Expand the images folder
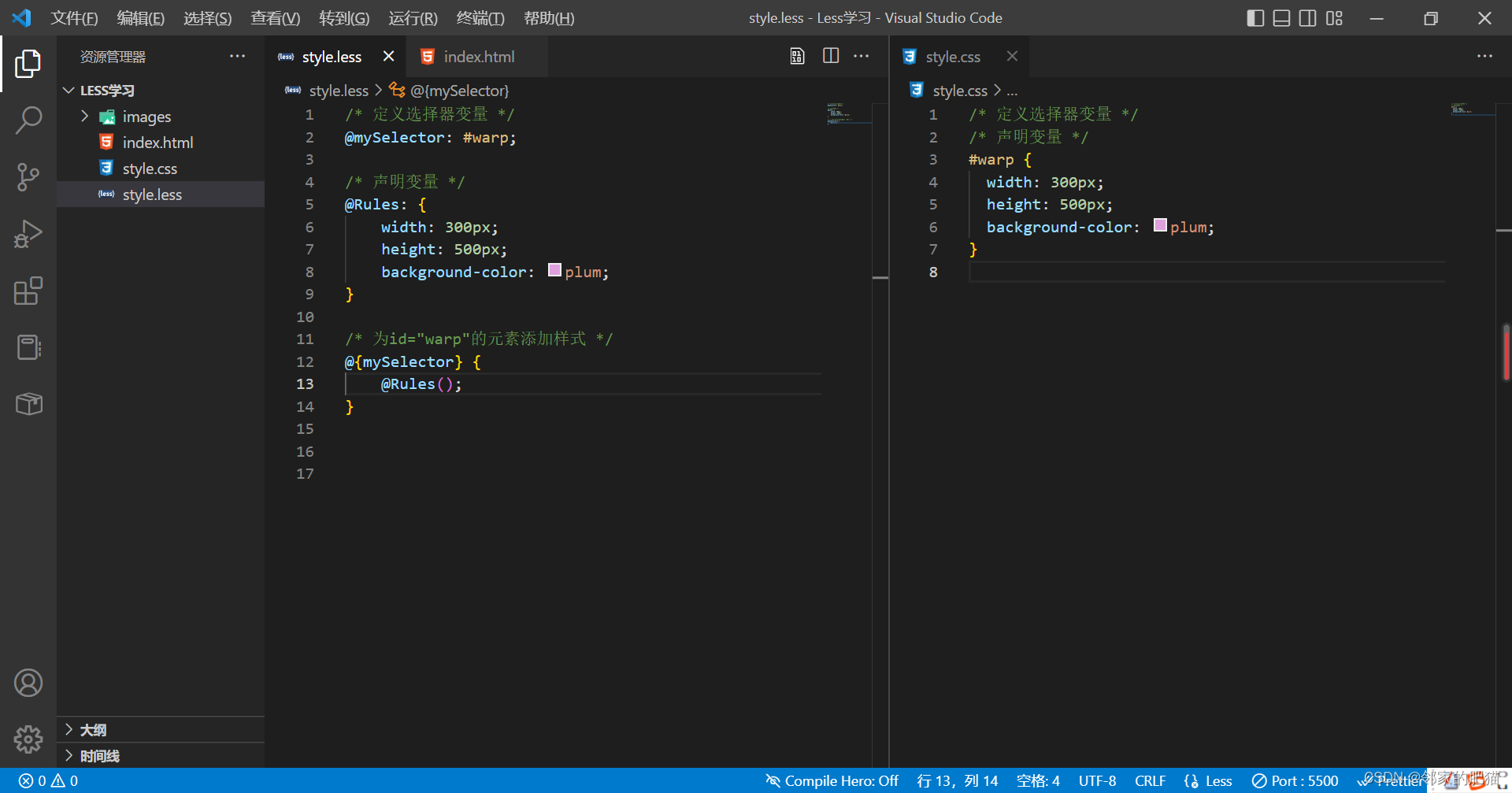 [161, 117]
